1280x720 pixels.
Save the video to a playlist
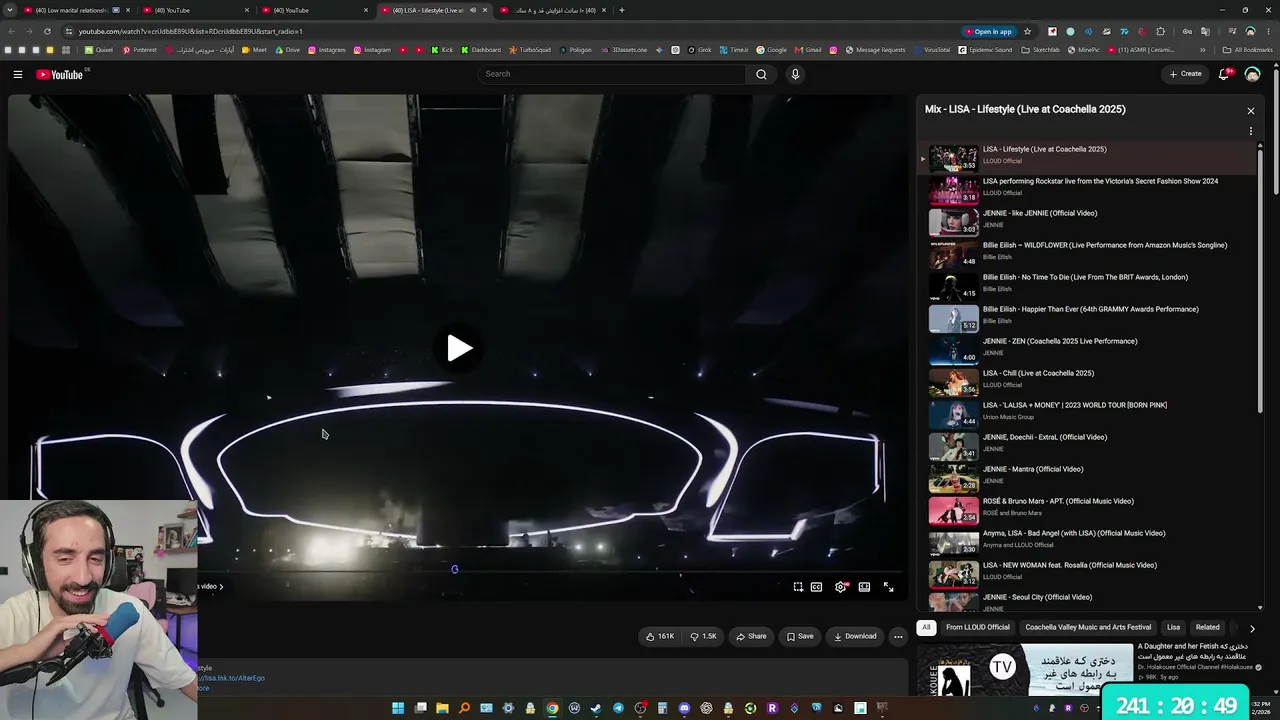click(800, 636)
